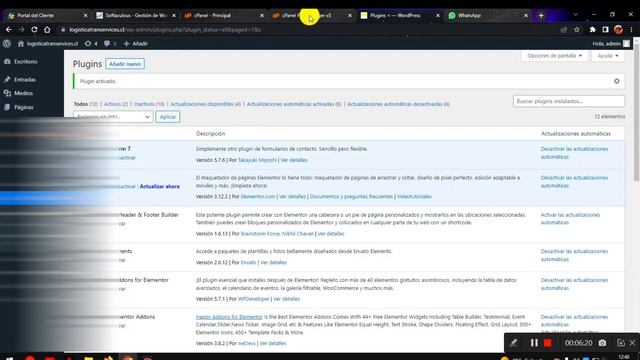
Task: Expand Opciones de pantalla panel
Action: click(x=554, y=56)
